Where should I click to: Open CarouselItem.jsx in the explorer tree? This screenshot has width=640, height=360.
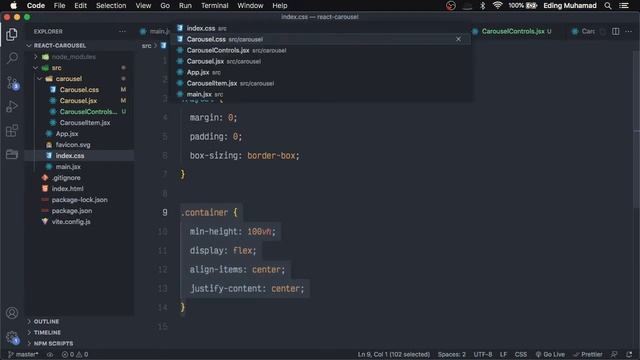(79, 123)
